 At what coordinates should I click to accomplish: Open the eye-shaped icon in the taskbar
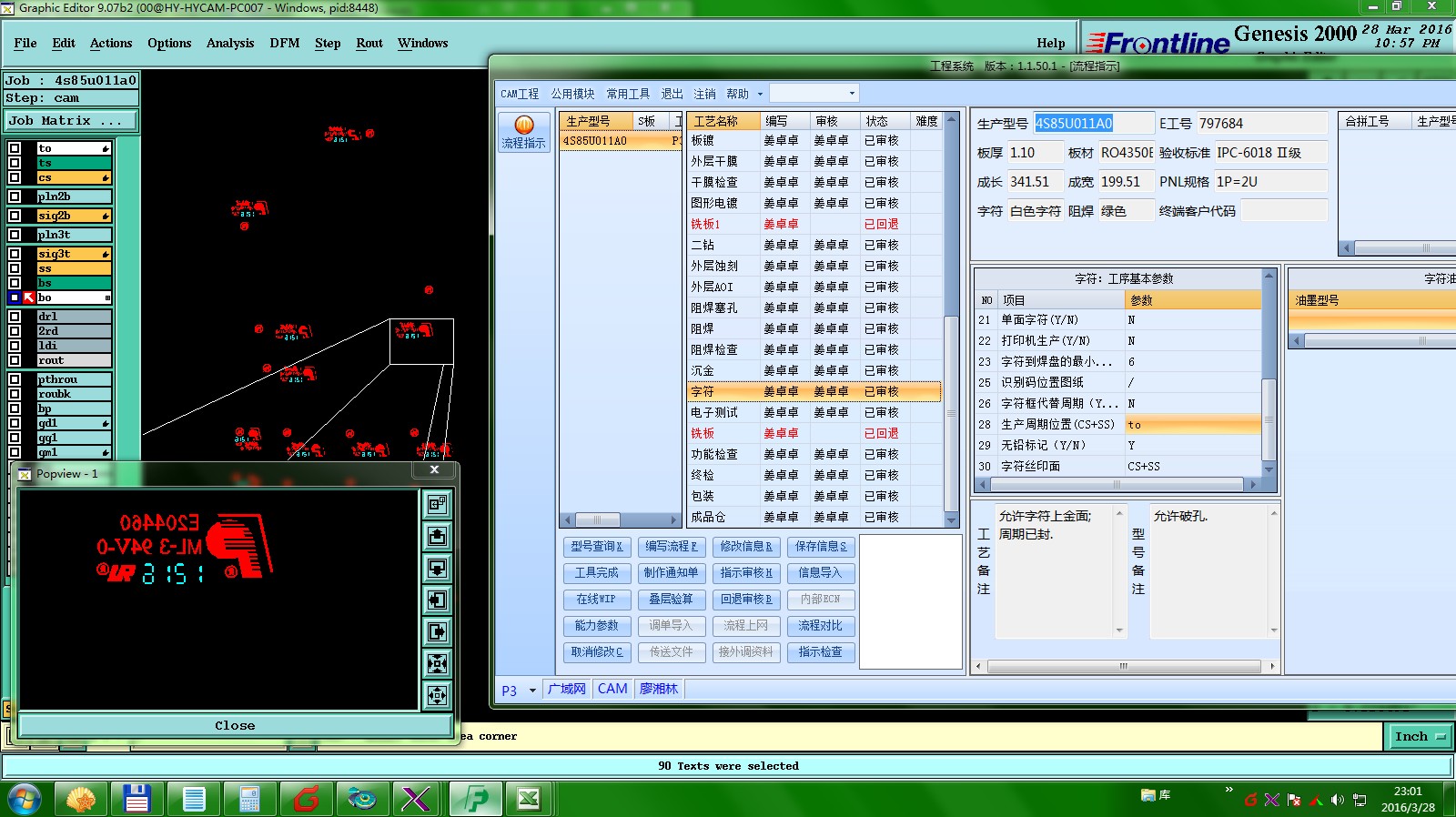362,800
